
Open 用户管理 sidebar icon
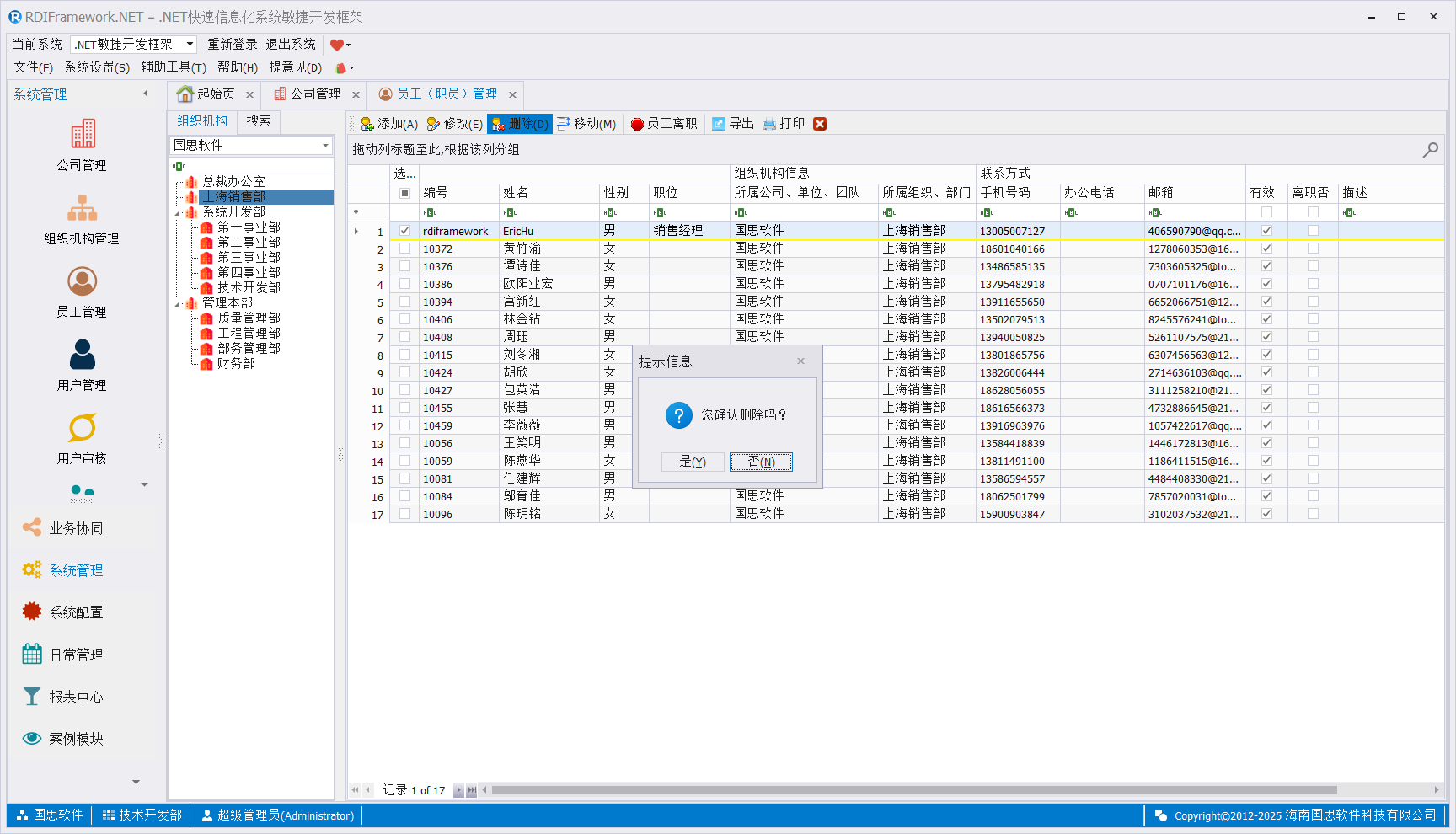tap(82, 365)
